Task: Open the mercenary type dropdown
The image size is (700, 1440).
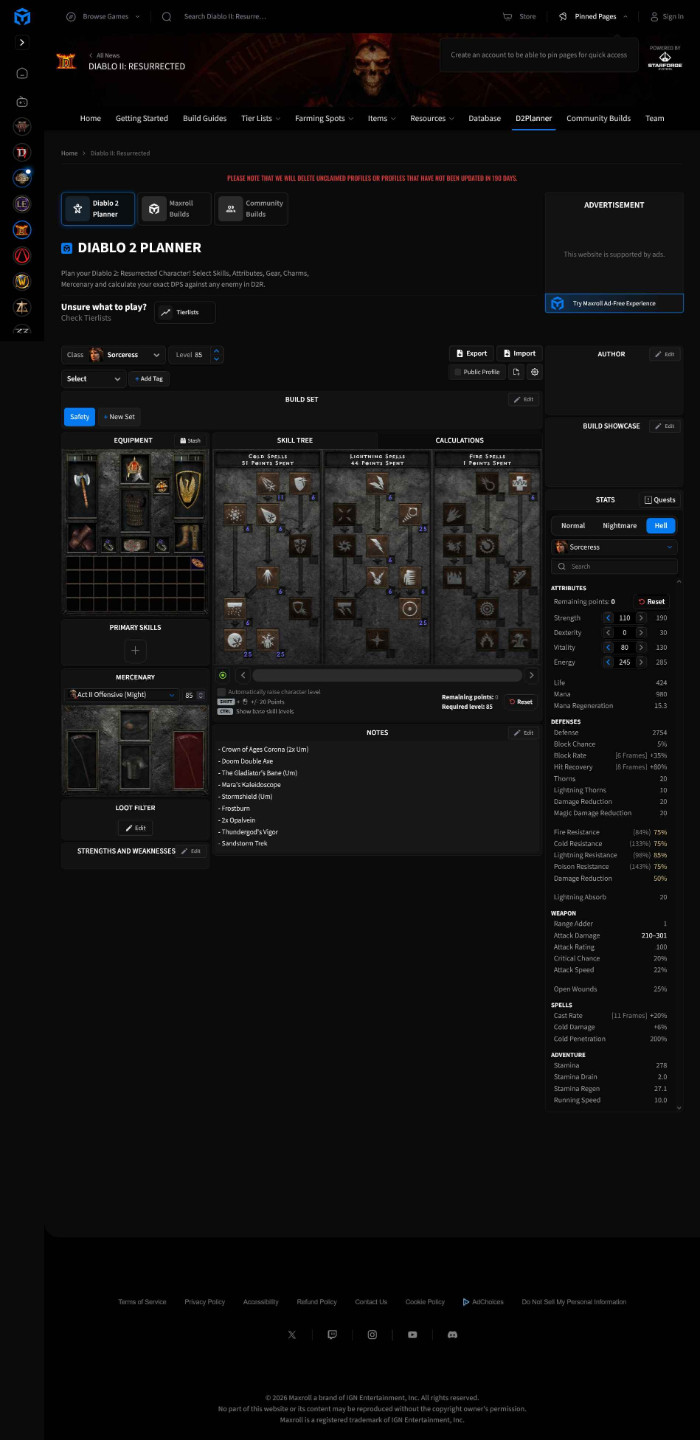Action: pos(122,694)
